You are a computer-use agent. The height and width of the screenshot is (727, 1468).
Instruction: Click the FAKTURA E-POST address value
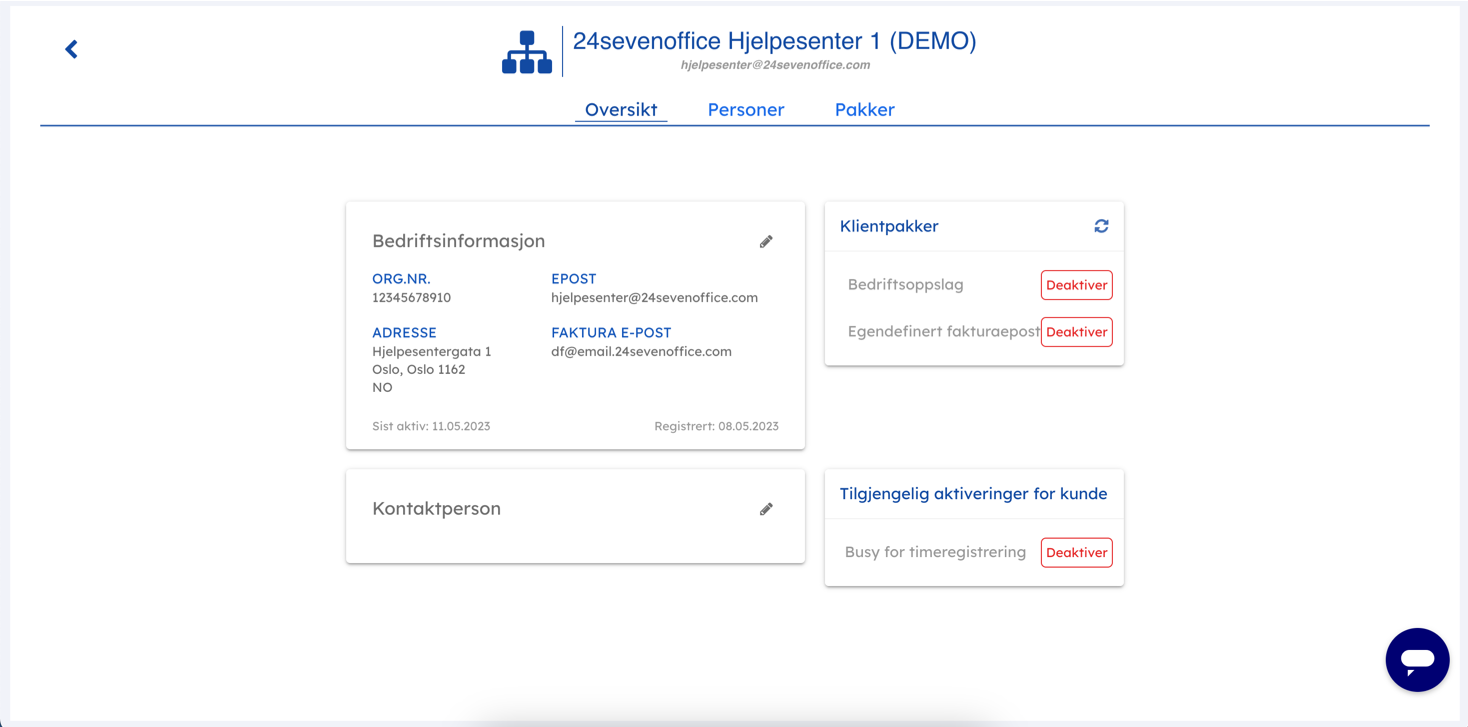pos(641,352)
